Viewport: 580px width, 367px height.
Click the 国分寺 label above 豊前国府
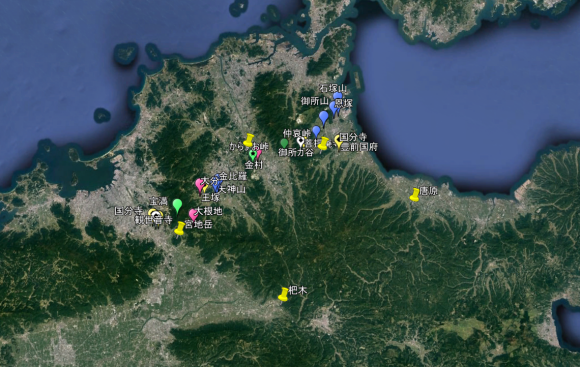[353, 137]
